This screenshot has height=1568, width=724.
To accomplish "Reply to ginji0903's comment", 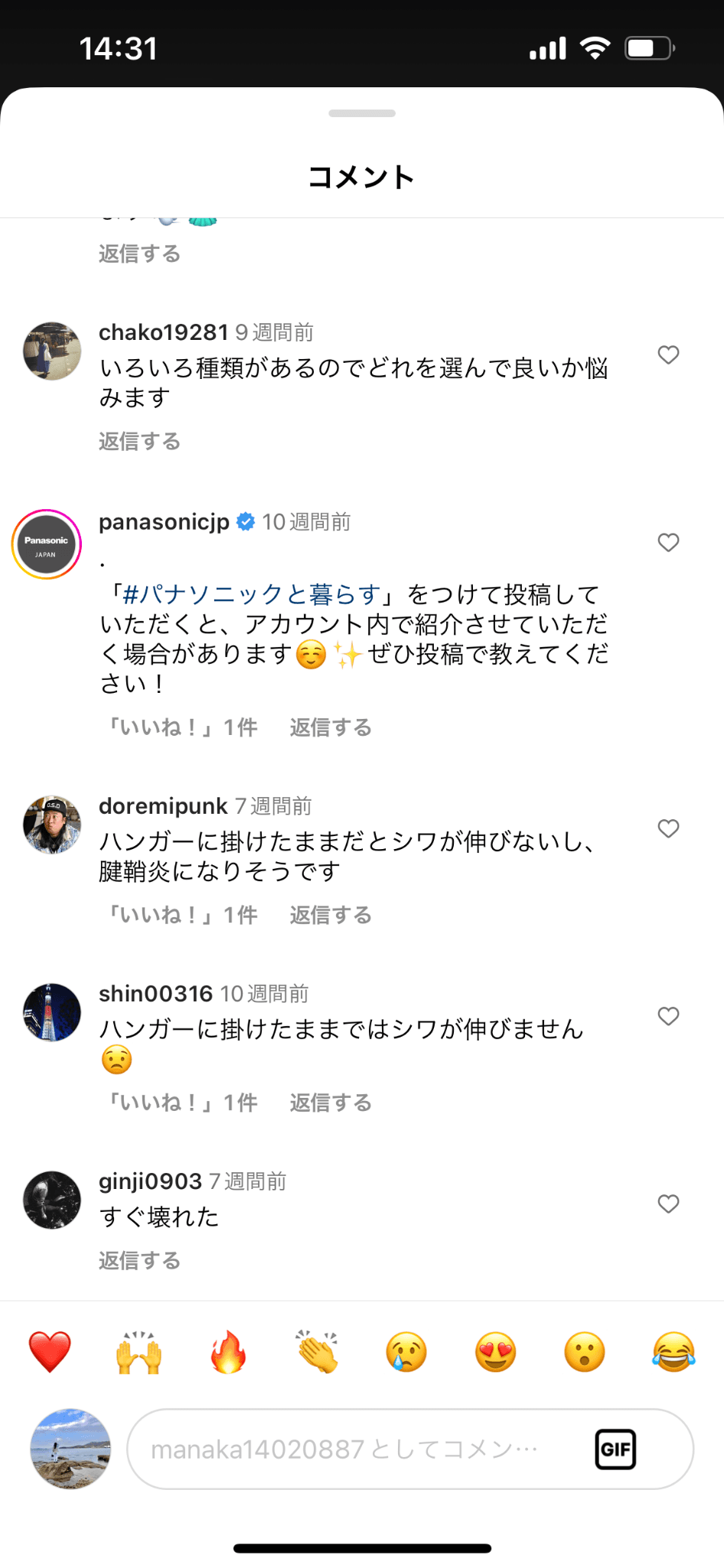I will pyautogui.click(x=139, y=1260).
